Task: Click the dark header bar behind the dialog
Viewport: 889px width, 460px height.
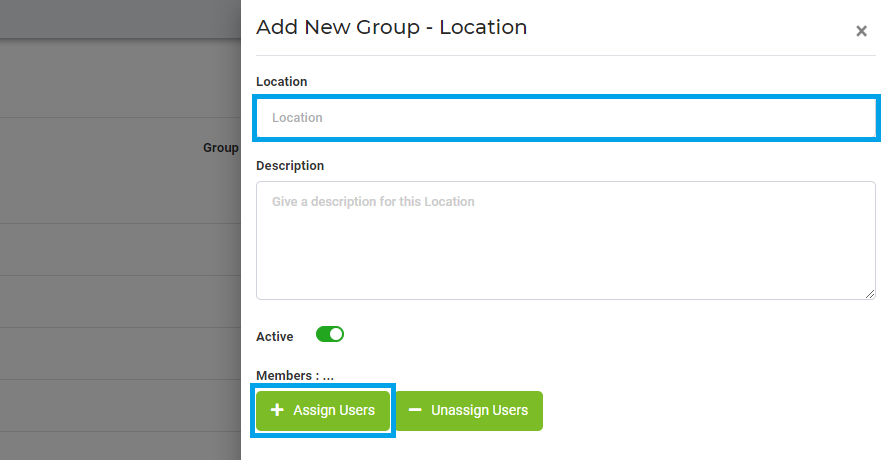Action: pos(120,19)
